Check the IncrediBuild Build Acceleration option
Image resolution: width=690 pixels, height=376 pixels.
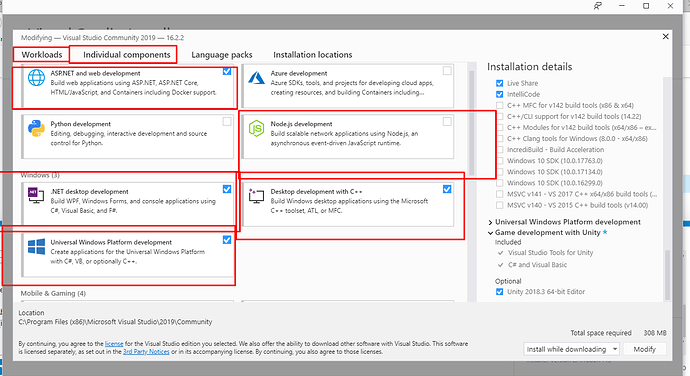point(499,150)
